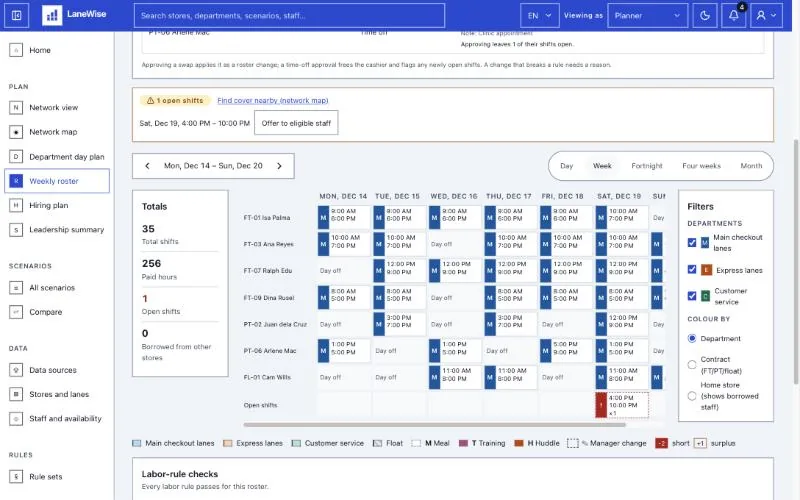
Task: Click the short legend badge
Action: [662, 443]
